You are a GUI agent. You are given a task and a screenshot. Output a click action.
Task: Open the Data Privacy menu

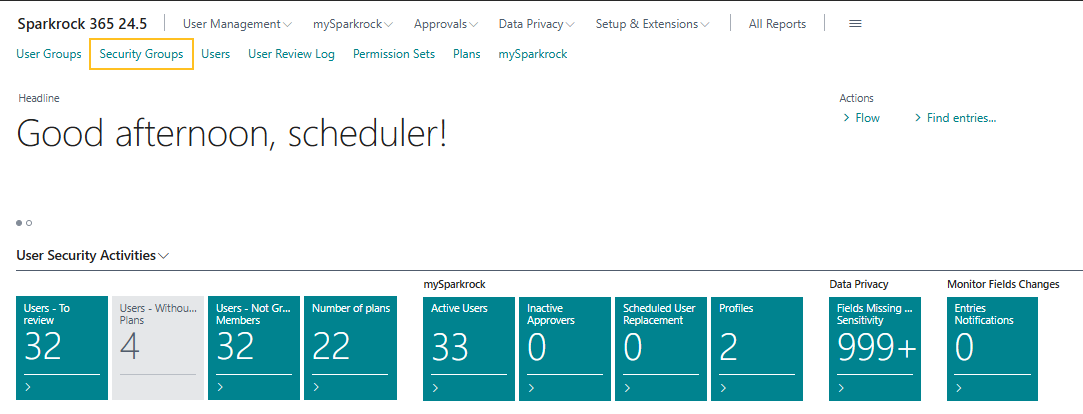point(536,24)
